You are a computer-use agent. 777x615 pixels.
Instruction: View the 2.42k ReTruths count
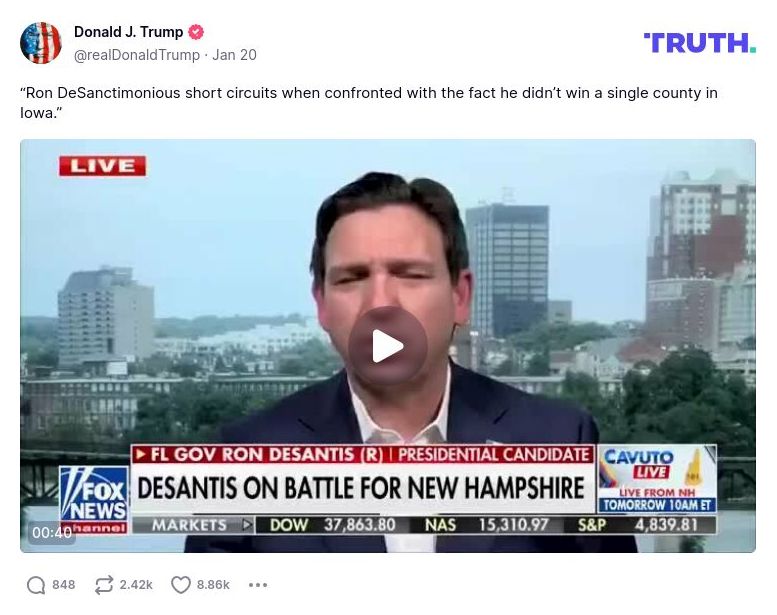tap(136, 585)
